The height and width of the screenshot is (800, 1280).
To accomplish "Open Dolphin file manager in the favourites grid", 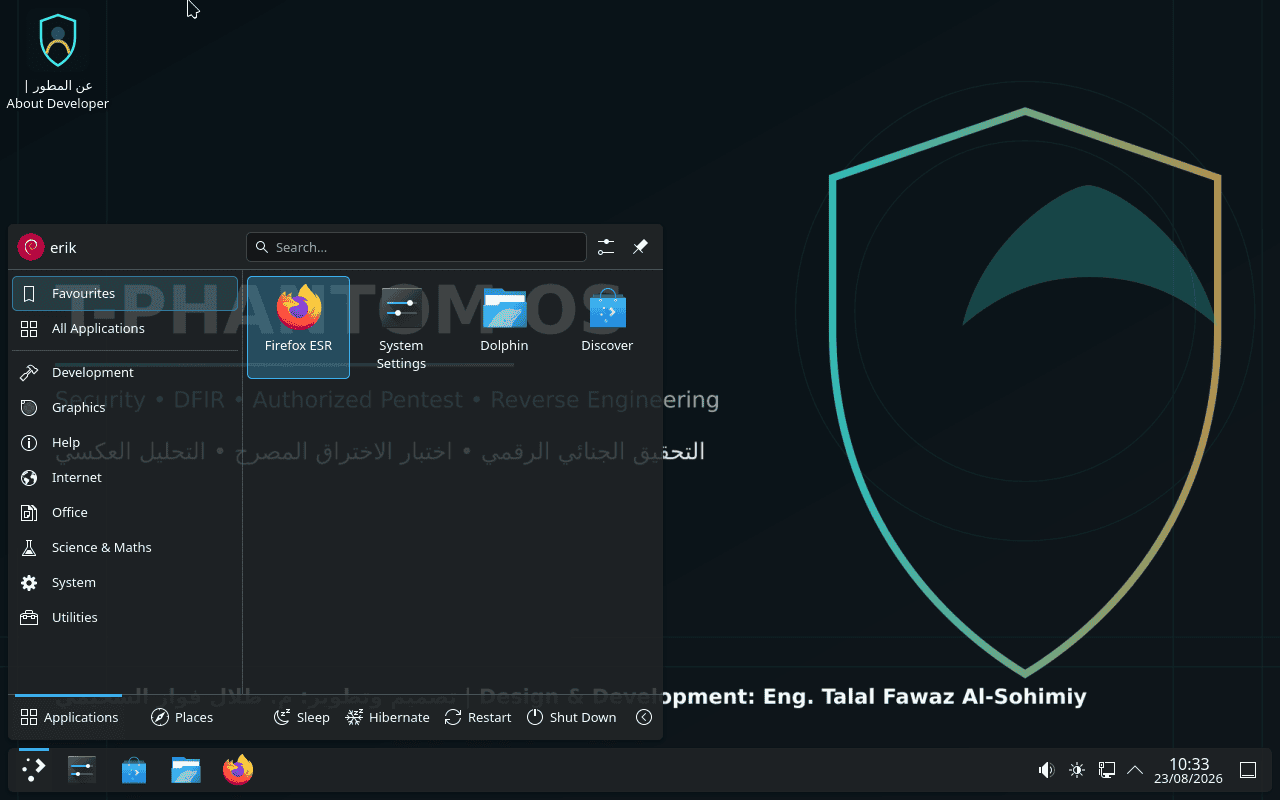I will point(504,327).
